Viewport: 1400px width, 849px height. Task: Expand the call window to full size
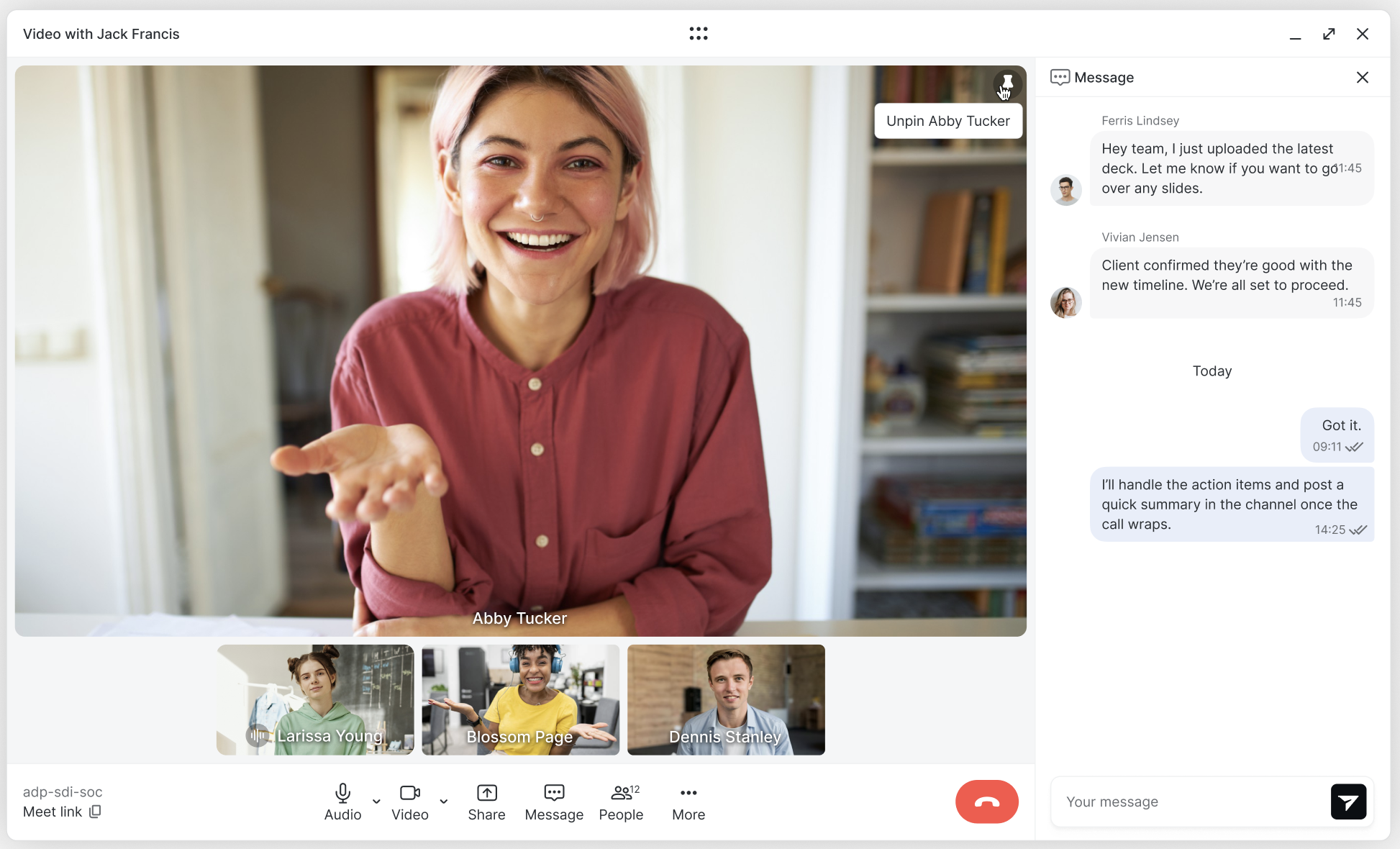1329,34
